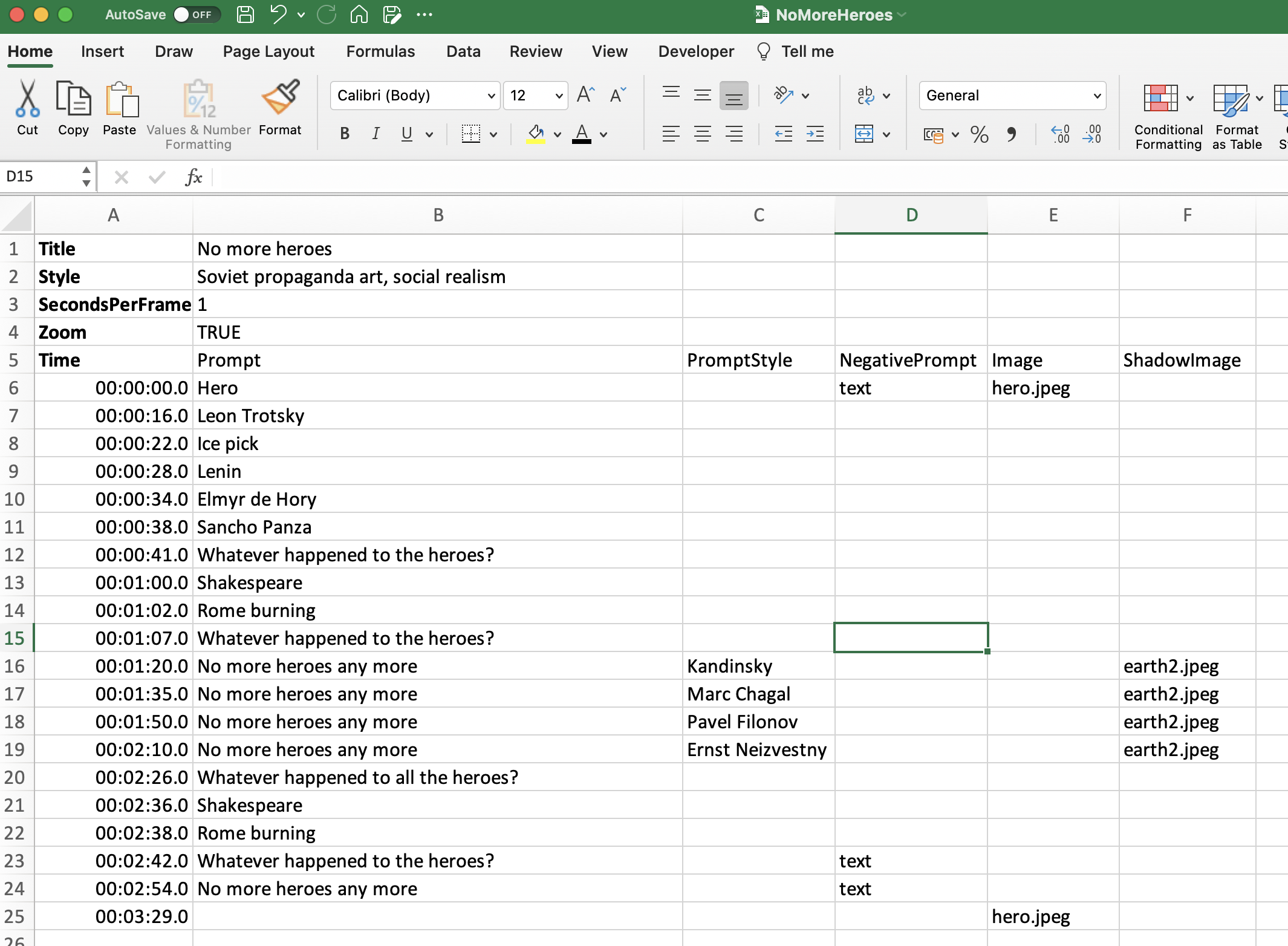
Task: Open the Page Layout tab
Action: (268, 51)
